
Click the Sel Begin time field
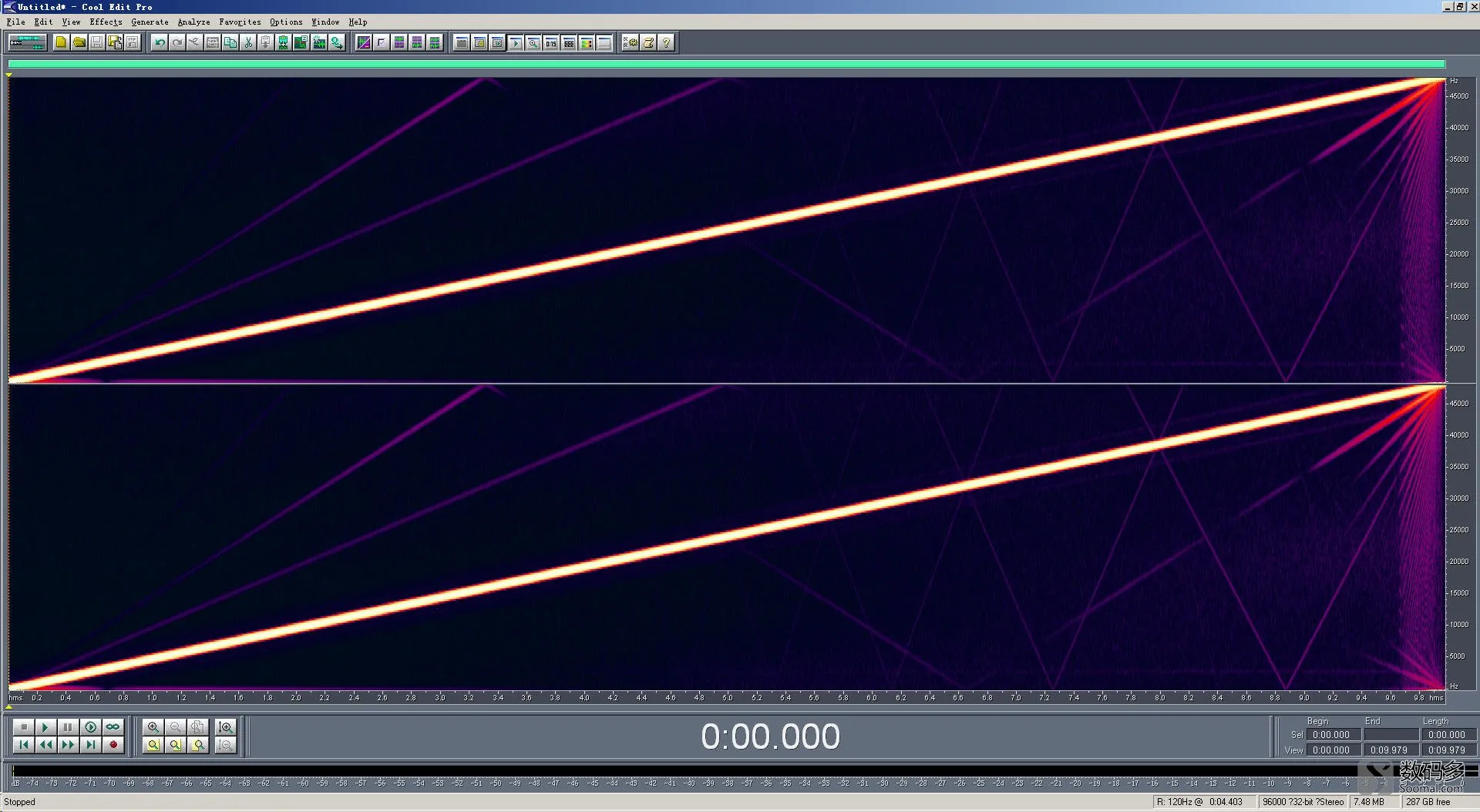pos(1333,735)
